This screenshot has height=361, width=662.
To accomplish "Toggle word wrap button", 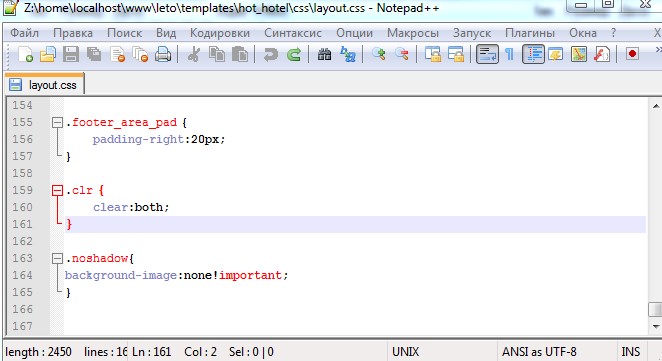I will pyautogui.click(x=487, y=54).
